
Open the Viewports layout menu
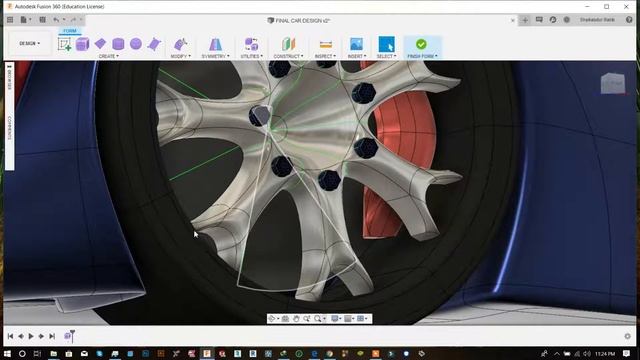coord(362,318)
